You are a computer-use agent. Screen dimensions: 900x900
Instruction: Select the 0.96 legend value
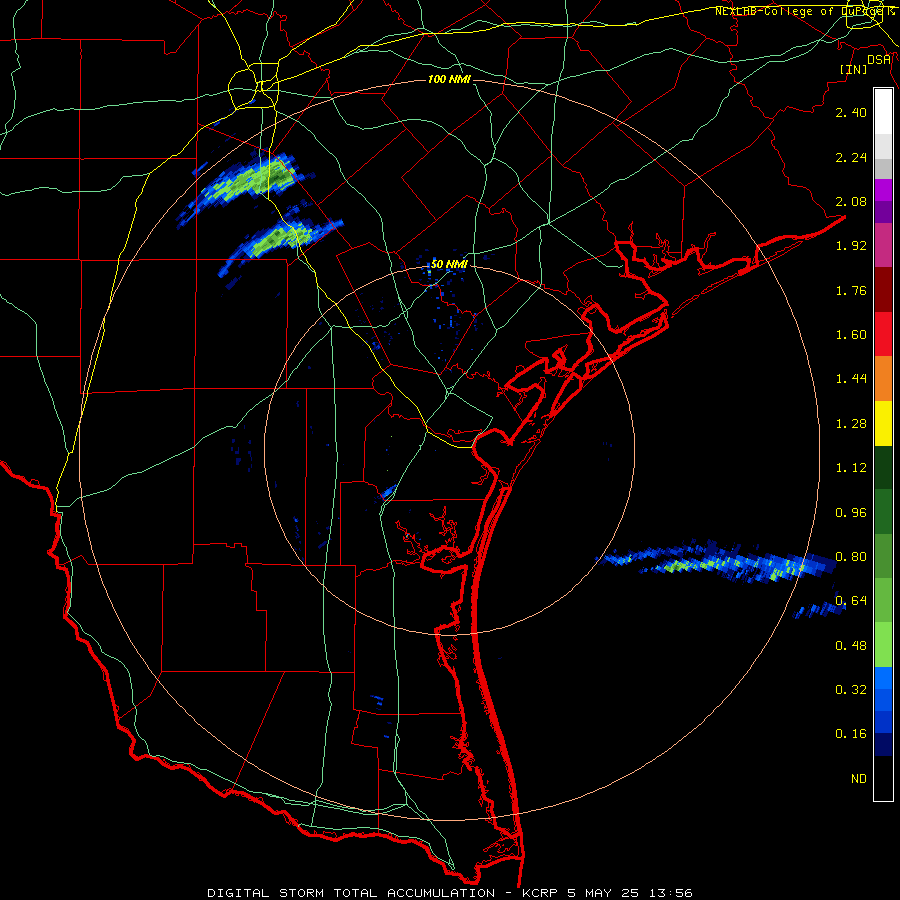pos(851,513)
